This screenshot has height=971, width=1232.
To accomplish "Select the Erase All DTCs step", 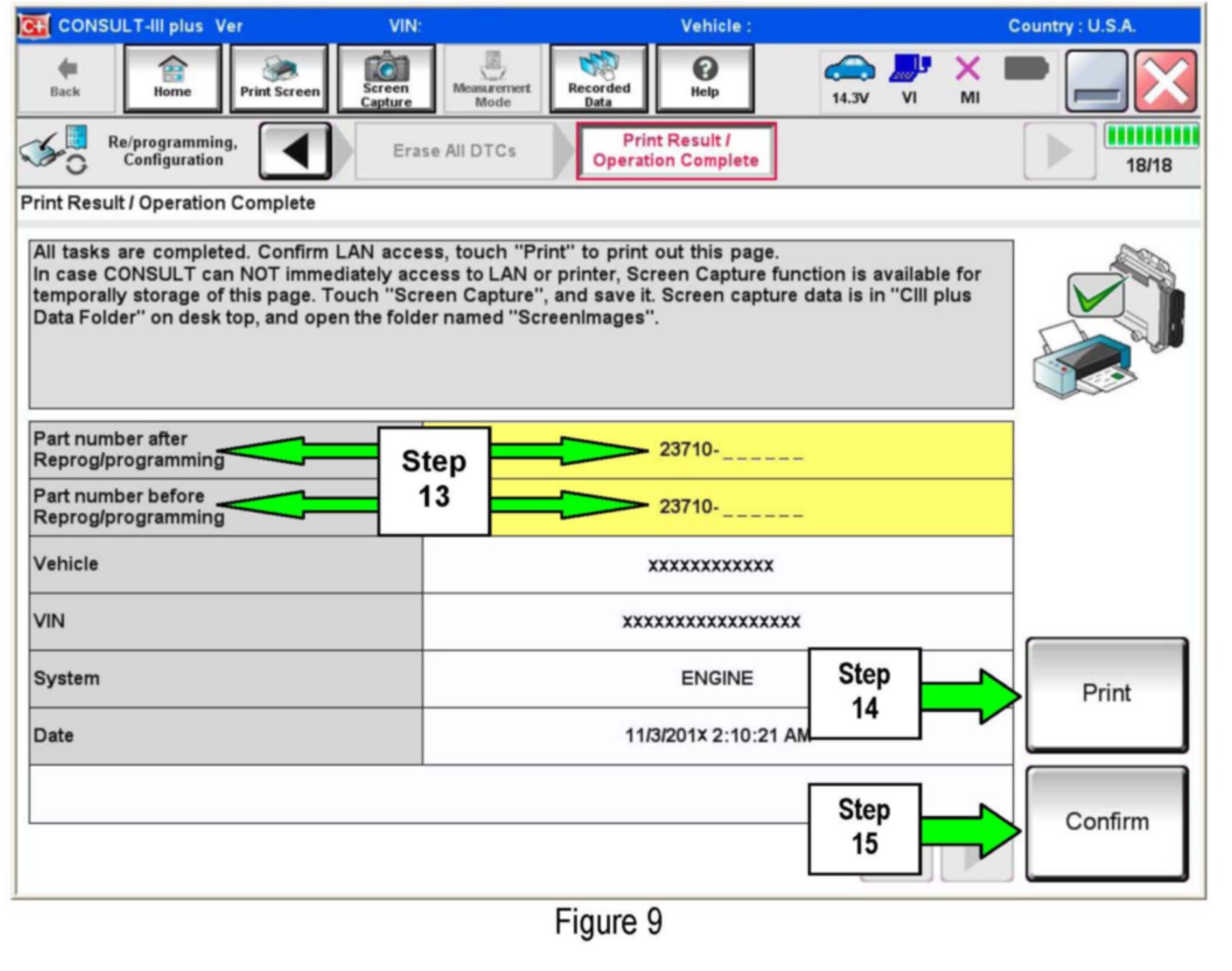I will click(x=454, y=151).
